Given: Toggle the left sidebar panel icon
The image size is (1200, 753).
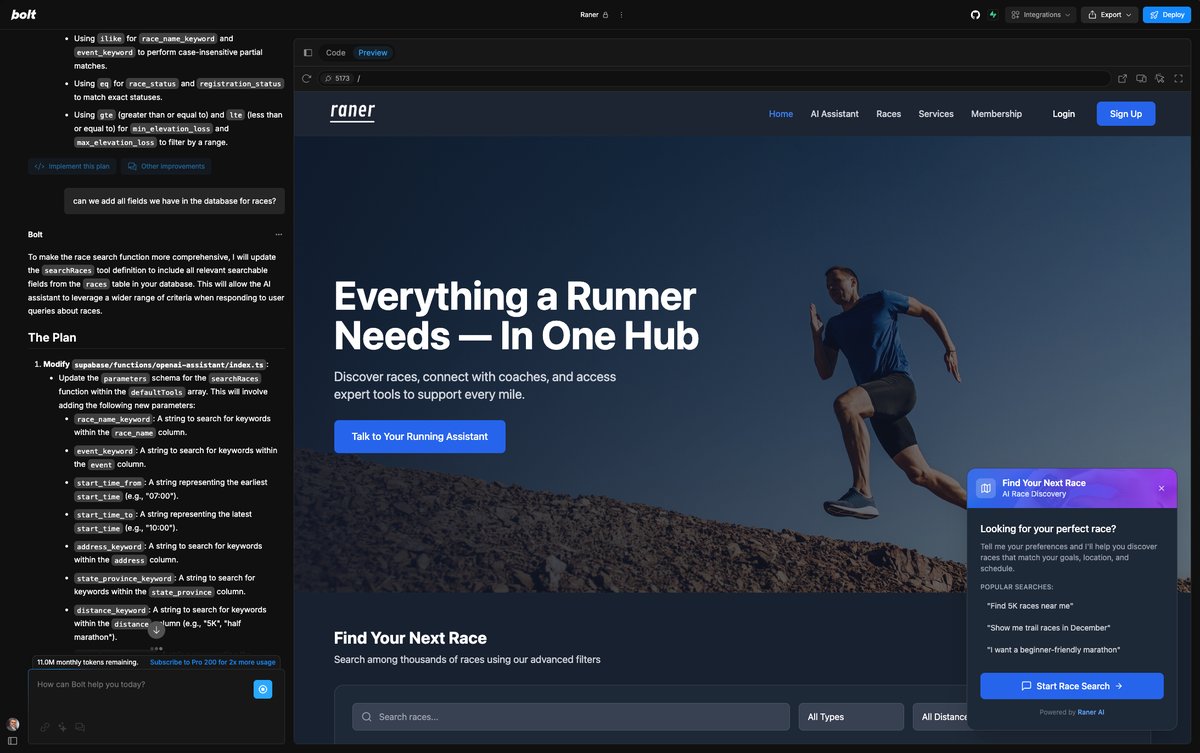Looking at the screenshot, I should [13, 741].
